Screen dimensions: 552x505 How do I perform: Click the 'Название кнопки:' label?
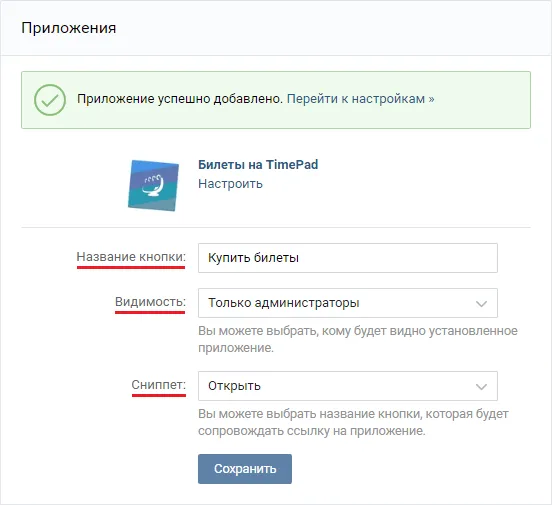131,257
